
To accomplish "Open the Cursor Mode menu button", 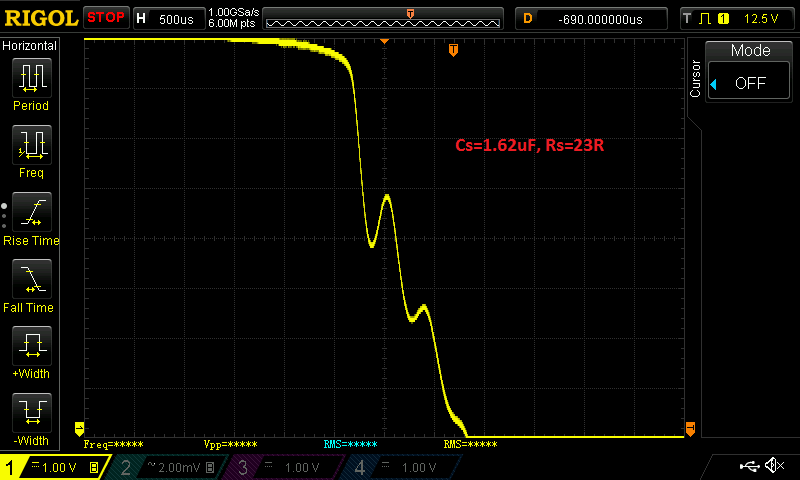I will [x=750, y=50].
